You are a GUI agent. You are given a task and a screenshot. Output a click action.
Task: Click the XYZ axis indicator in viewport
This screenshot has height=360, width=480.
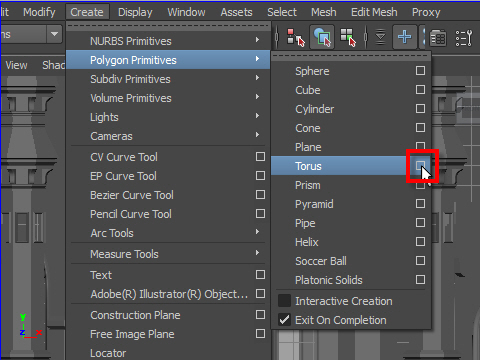coord(30,326)
